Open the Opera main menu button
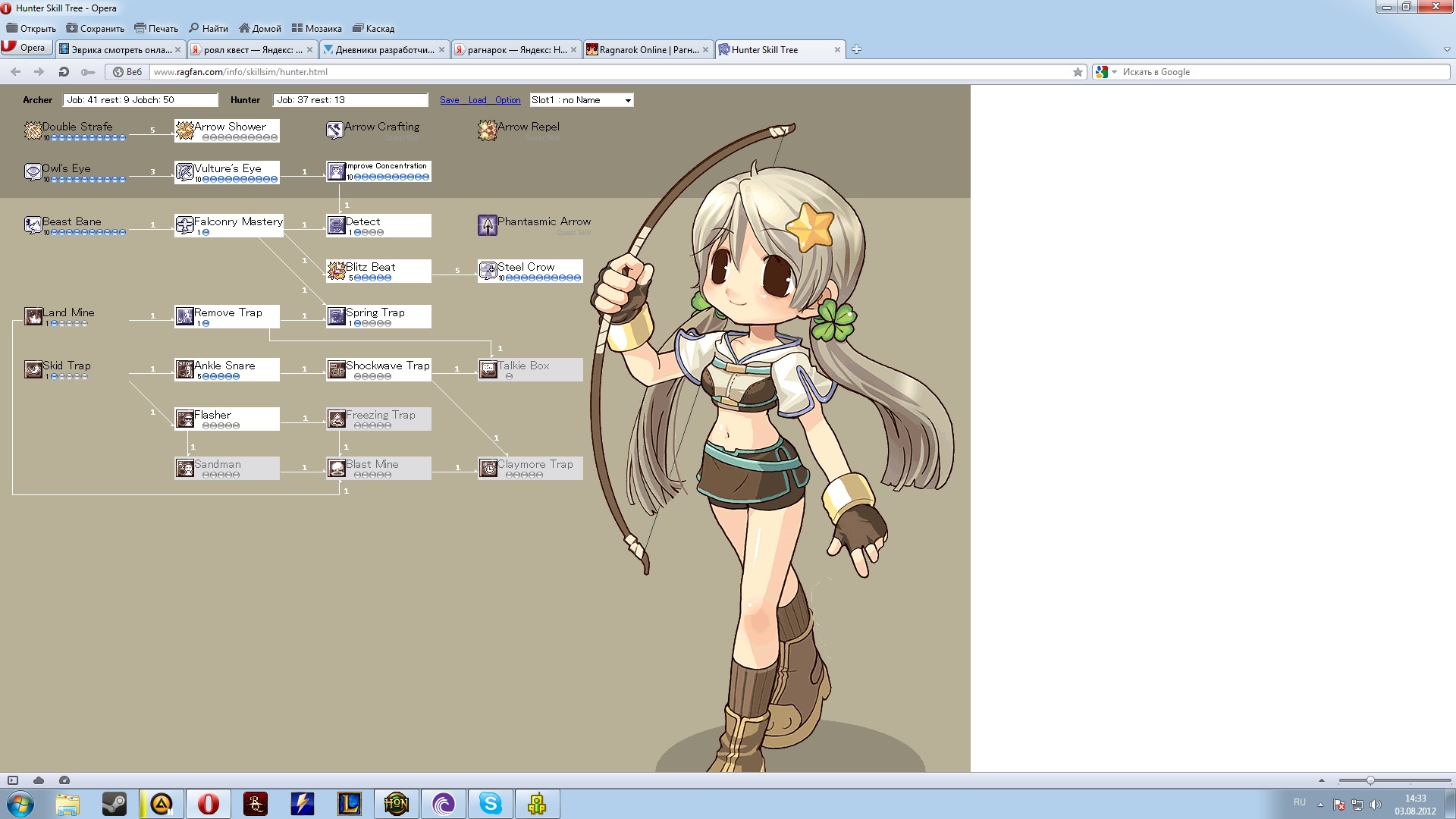Viewport: 1456px width, 819px height. (x=26, y=48)
